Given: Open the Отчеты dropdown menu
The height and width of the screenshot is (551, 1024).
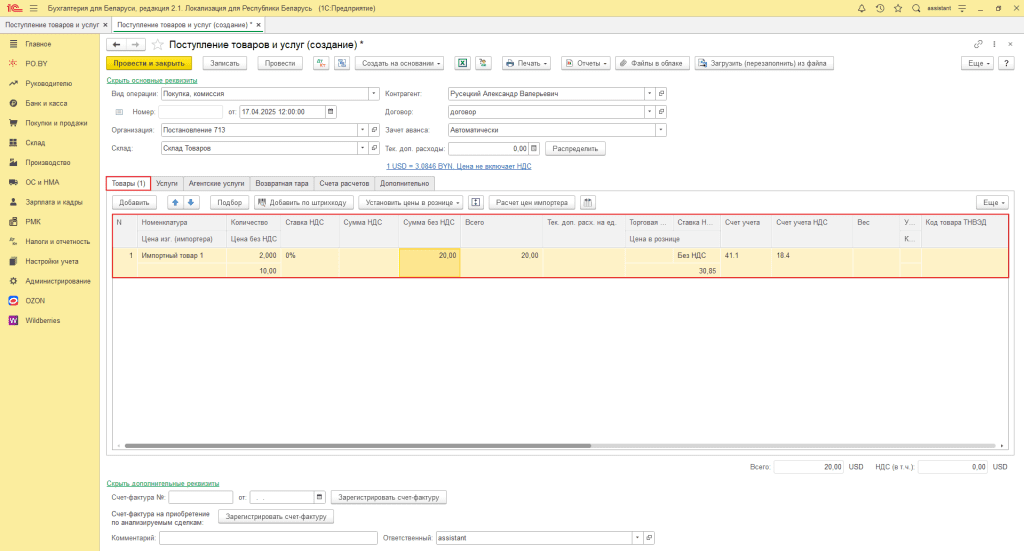Looking at the screenshot, I should [586, 63].
